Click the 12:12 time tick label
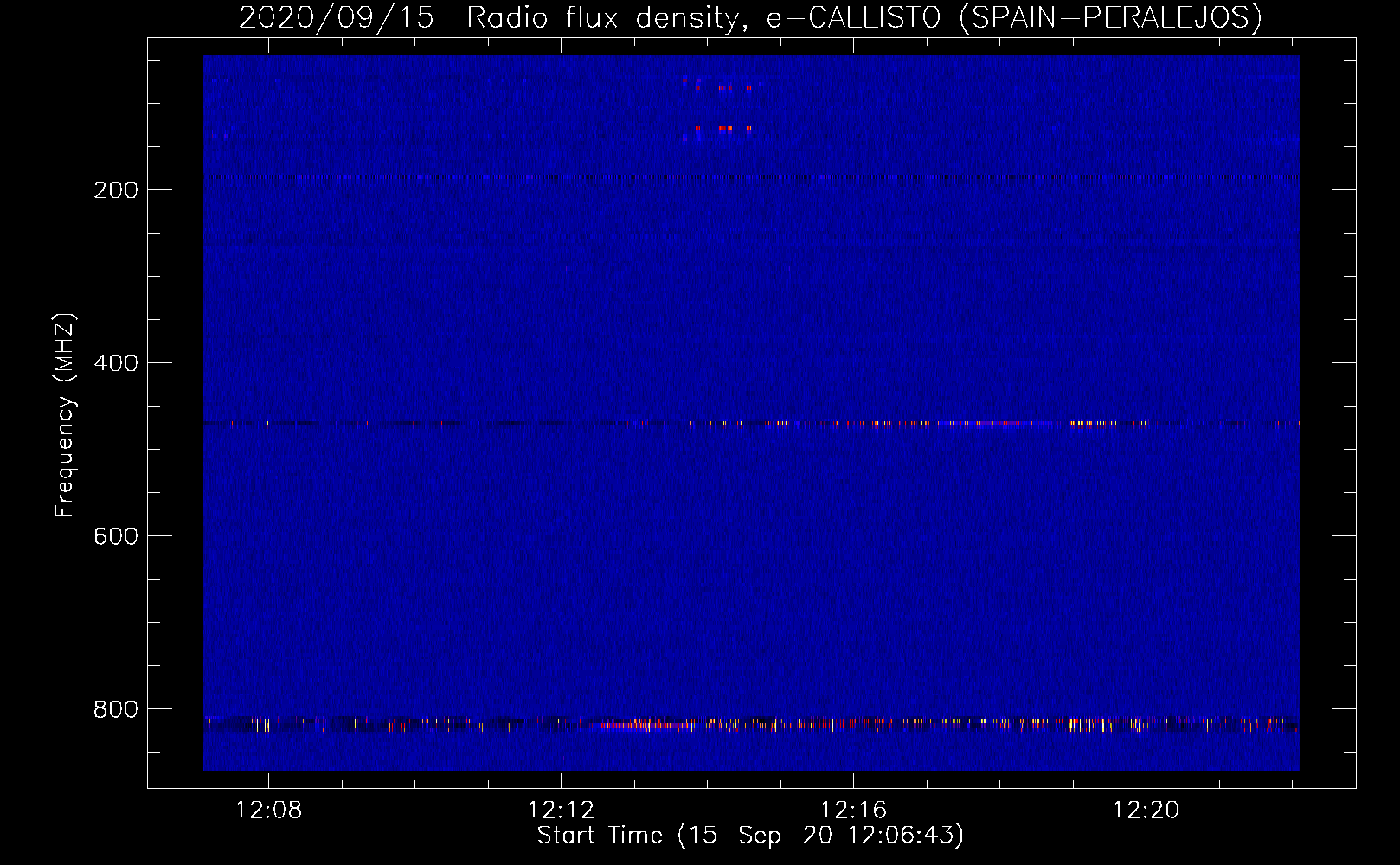This screenshot has height=865, width=1400. point(562,811)
